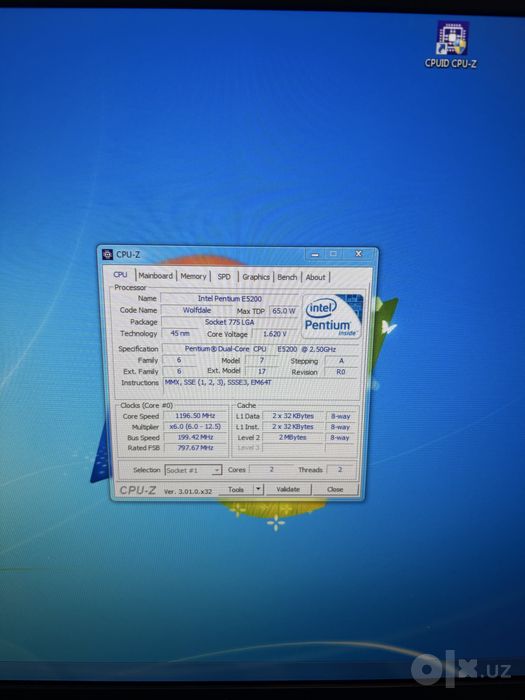525x700 pixels.
Task: Click the Cores count field
Action: pos(271,470)
